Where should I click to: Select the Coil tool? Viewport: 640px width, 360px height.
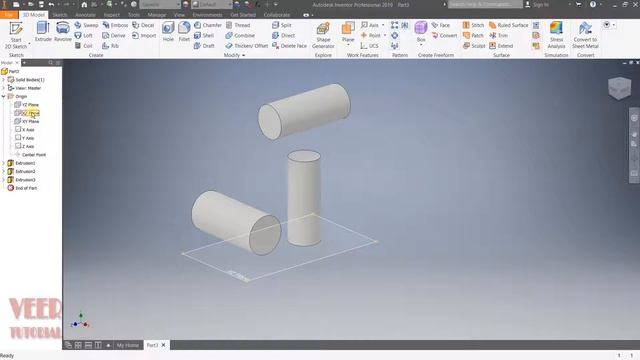(x=83, y=46)
